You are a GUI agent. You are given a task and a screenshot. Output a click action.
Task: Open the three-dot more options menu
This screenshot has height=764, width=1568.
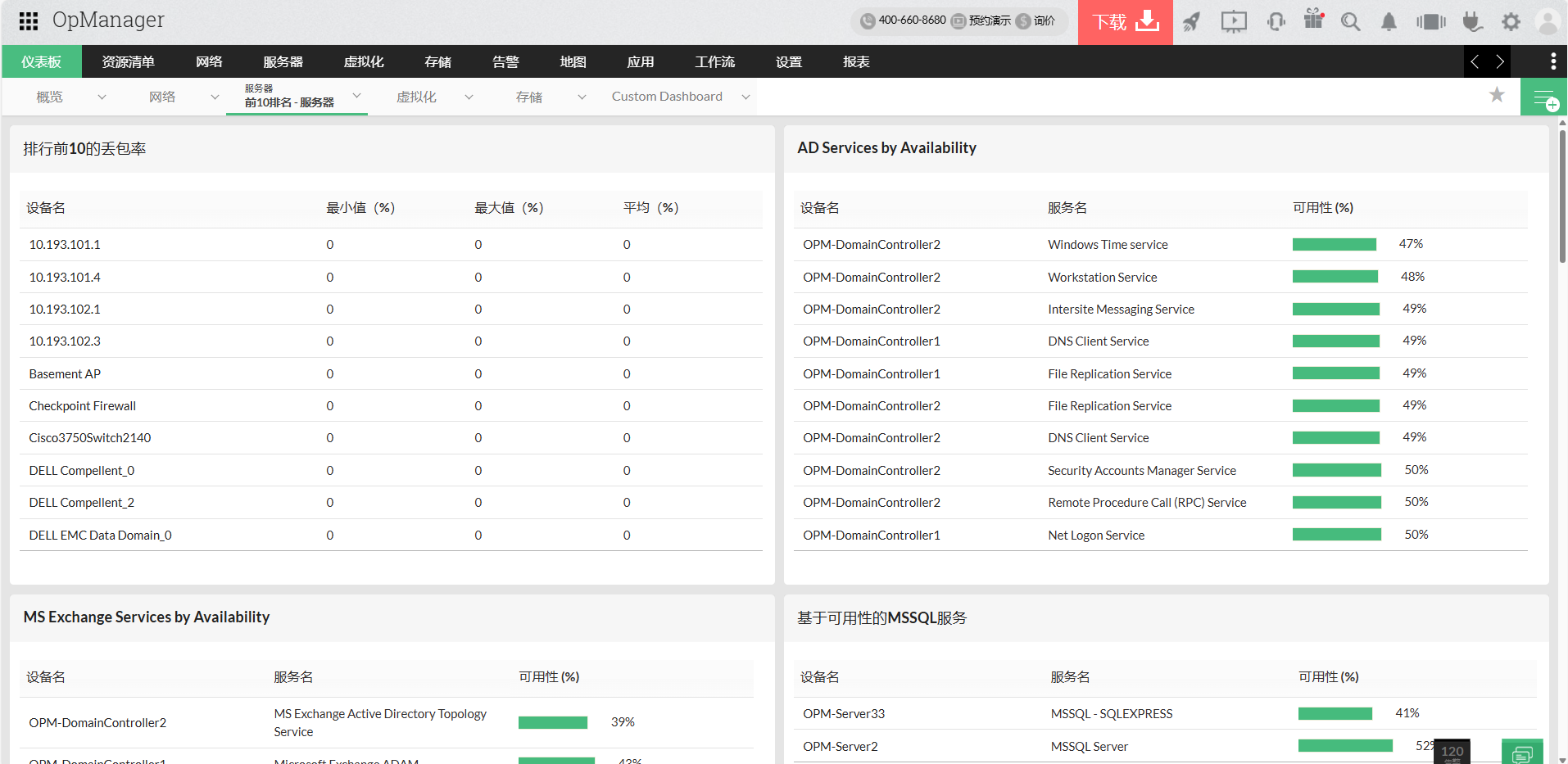coord(1553,61)
